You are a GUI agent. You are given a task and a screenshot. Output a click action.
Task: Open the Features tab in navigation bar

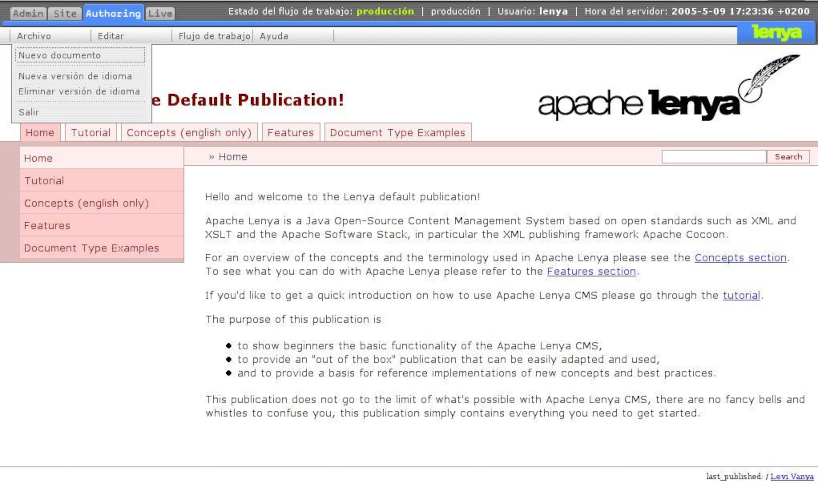pyautogui.click(x=290, y=132)
